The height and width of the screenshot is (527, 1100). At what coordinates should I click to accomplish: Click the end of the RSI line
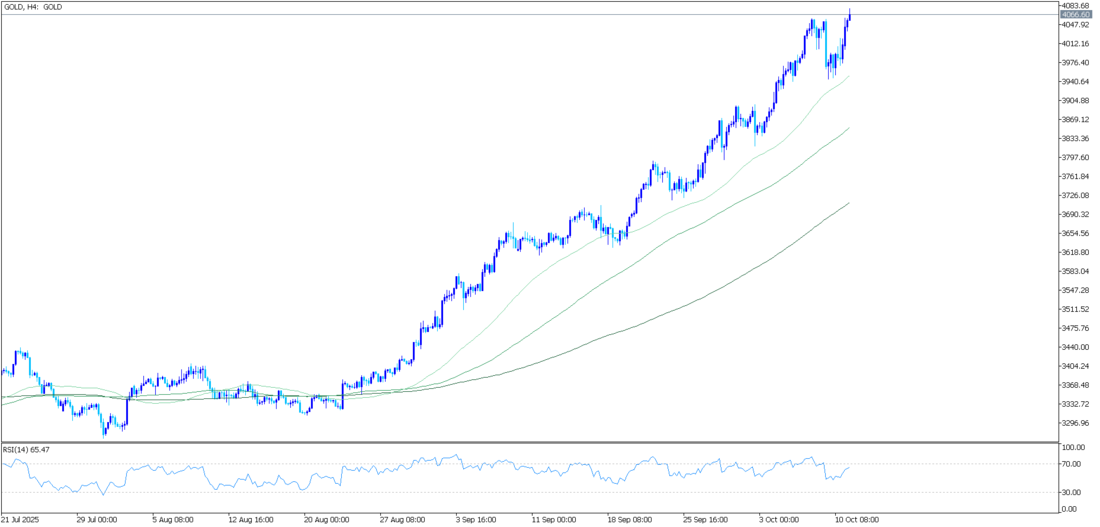point(849,467)
